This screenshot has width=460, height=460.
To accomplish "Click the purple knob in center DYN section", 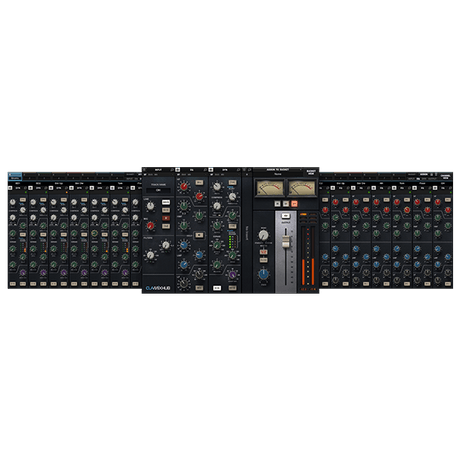I will pos(232,275).
